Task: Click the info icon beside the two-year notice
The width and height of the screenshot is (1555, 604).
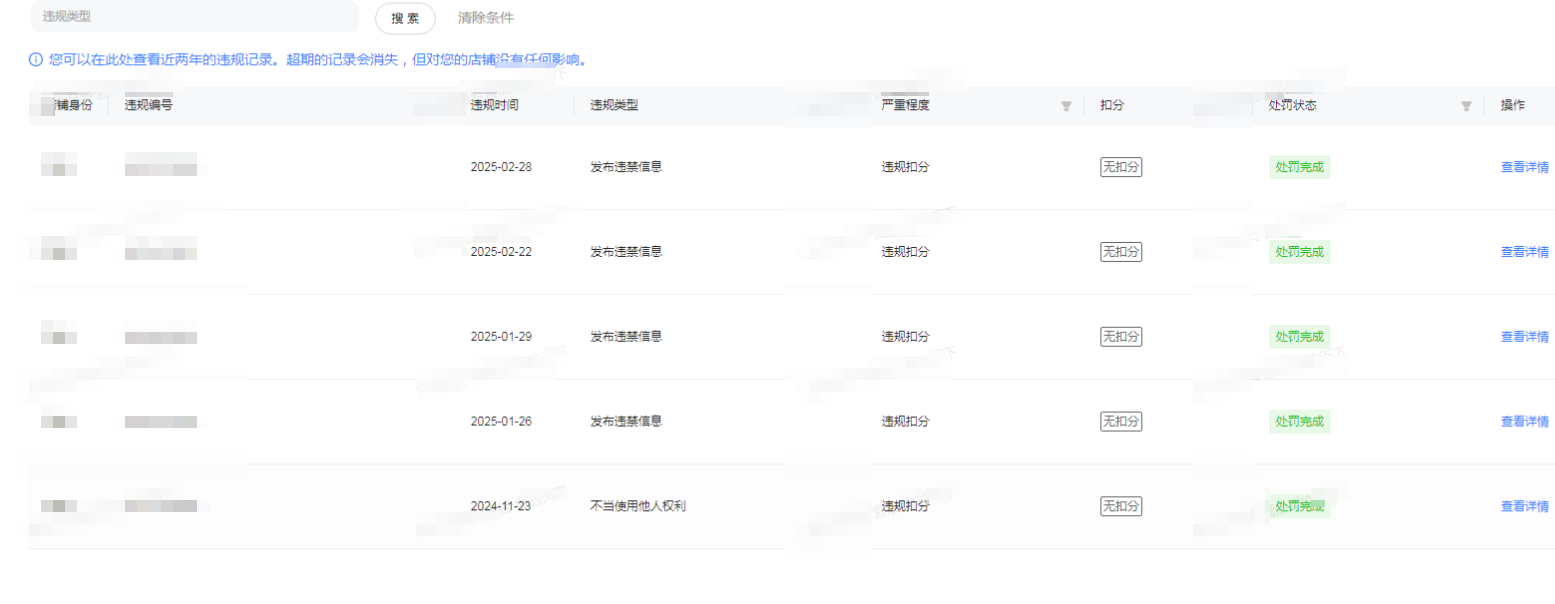Action: coord(36,60)
